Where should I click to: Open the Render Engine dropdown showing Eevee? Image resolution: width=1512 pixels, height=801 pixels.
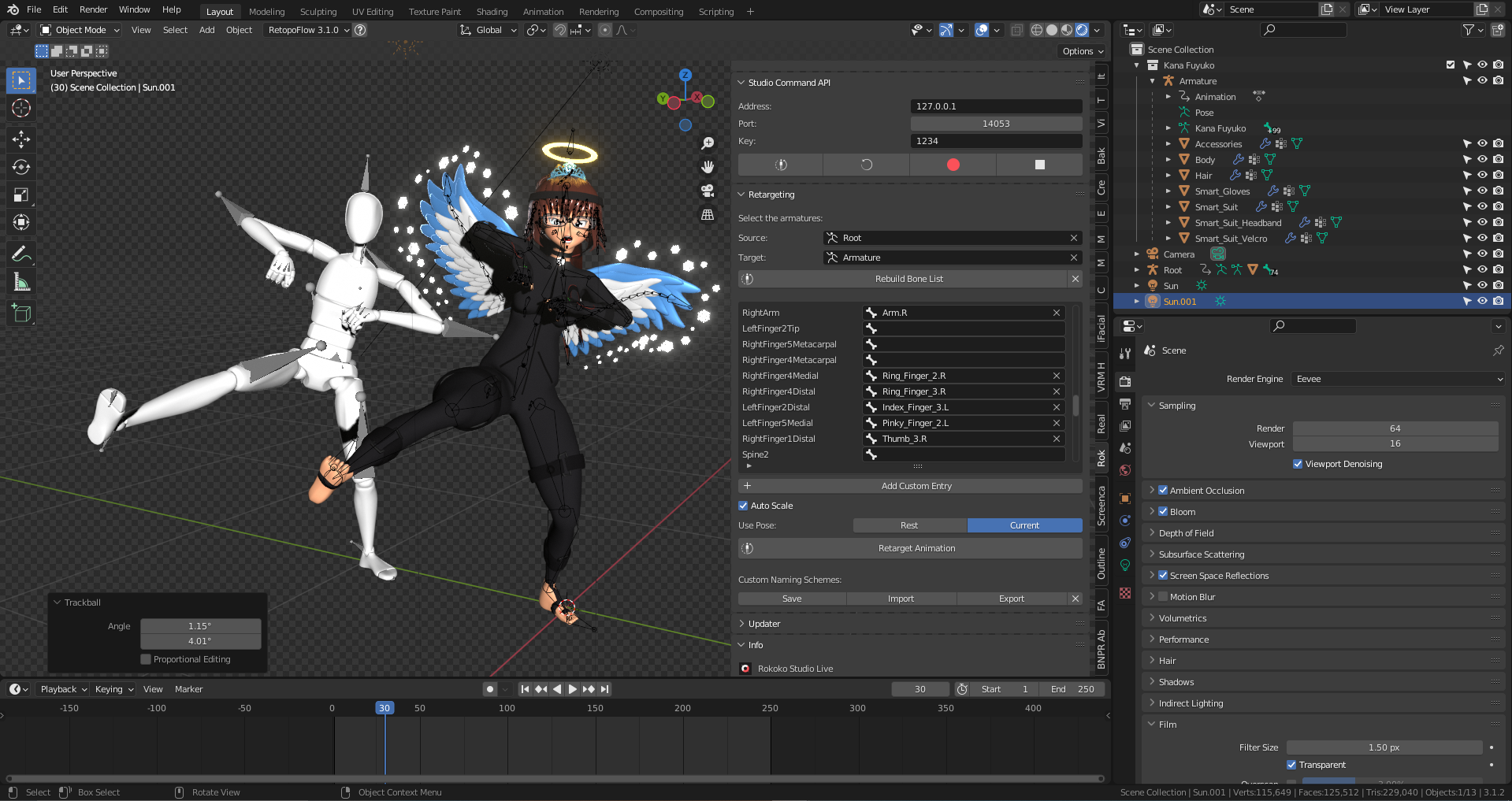coord(1397,379)
